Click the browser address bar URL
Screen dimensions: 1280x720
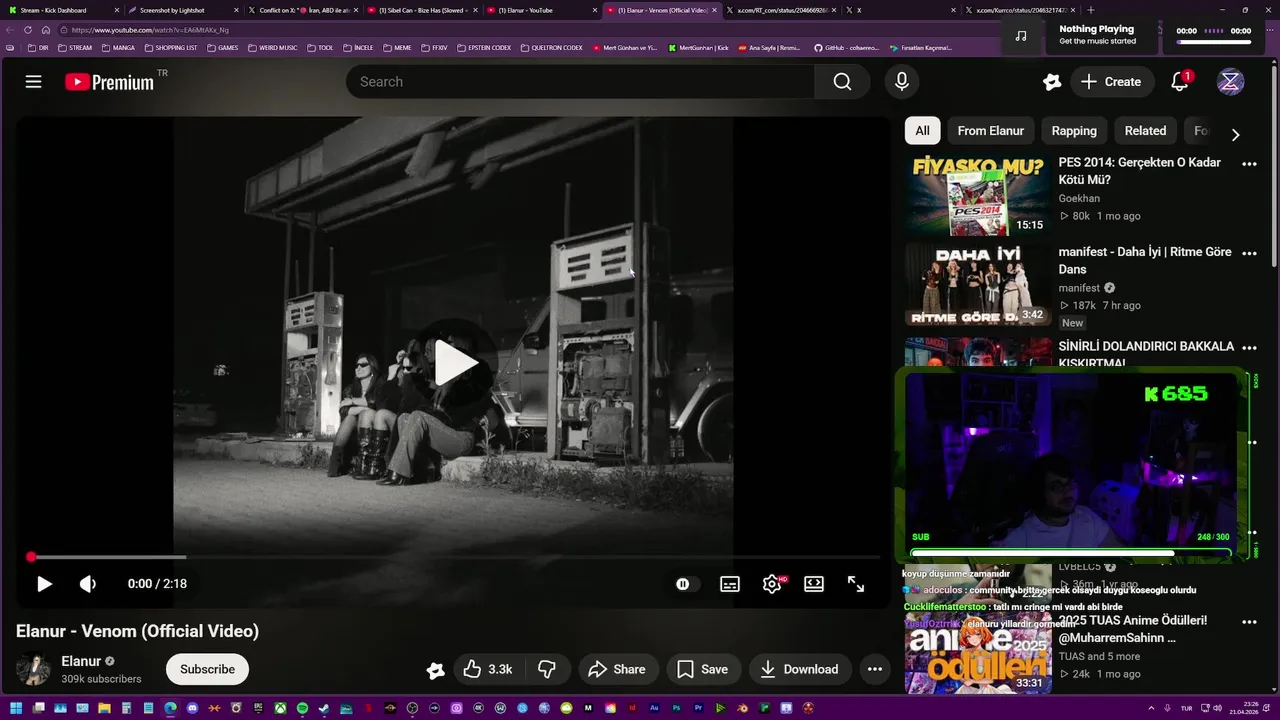[150, 30]
